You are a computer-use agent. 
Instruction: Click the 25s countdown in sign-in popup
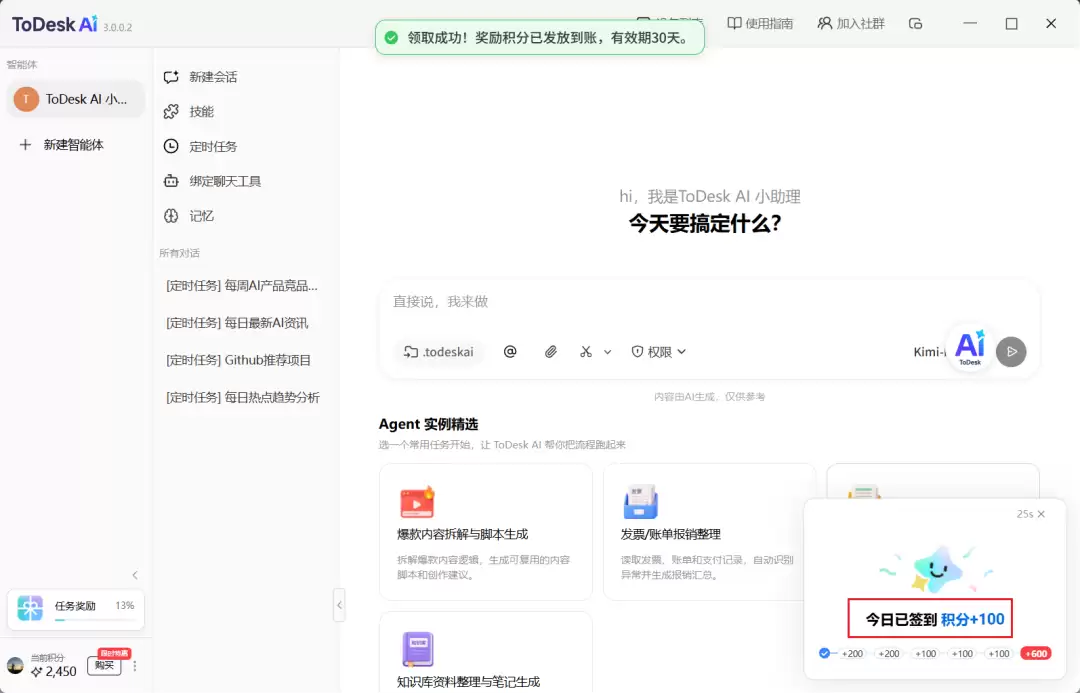tap(1024, 514)
